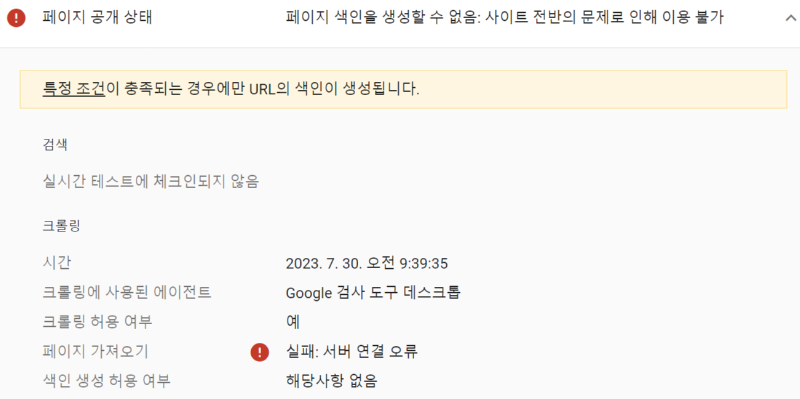Screen dimensions: 800x399
Task: Open the 특정 조건 link
Action: click(73, 89)
